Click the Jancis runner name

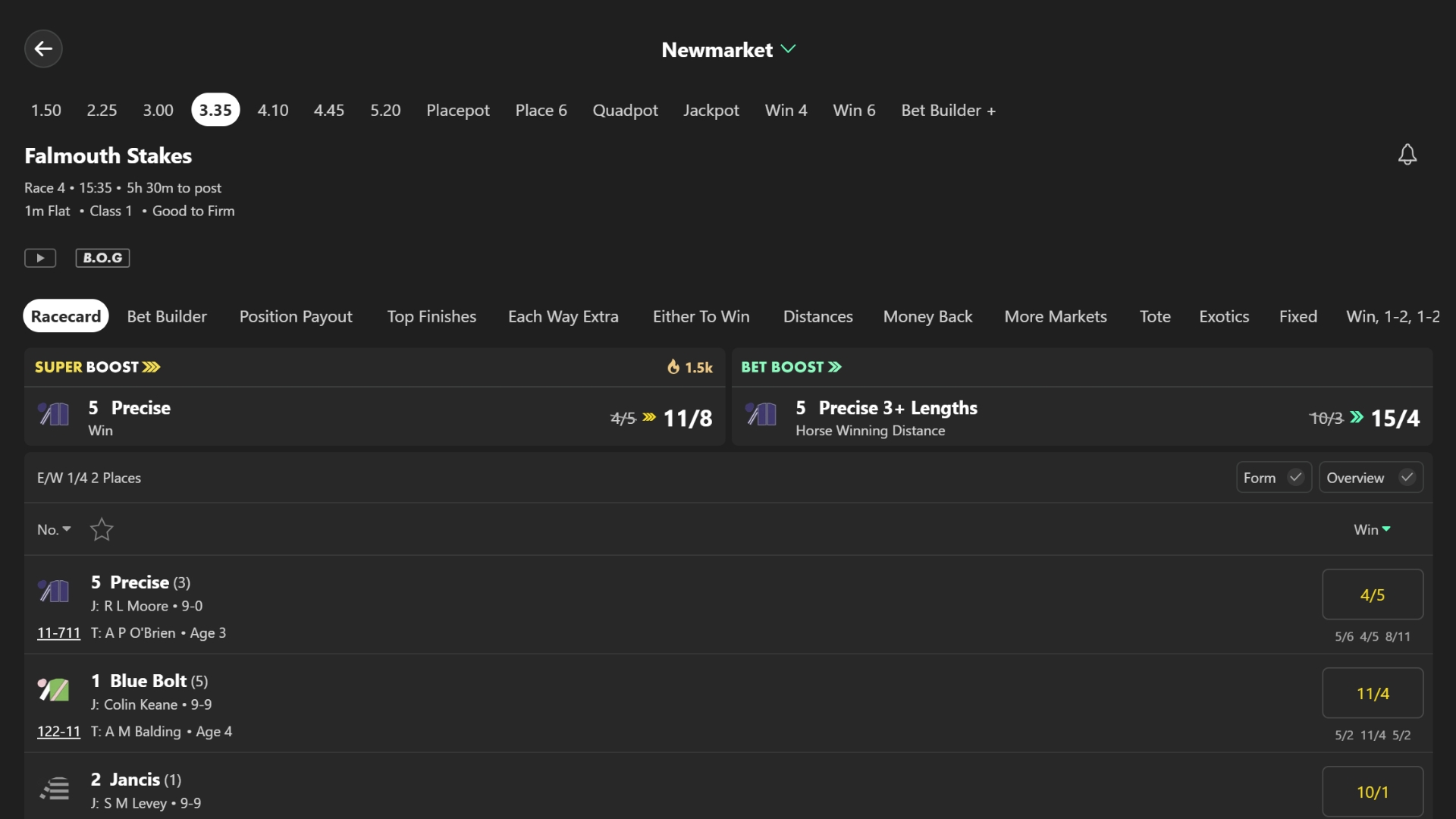[135, 780]
